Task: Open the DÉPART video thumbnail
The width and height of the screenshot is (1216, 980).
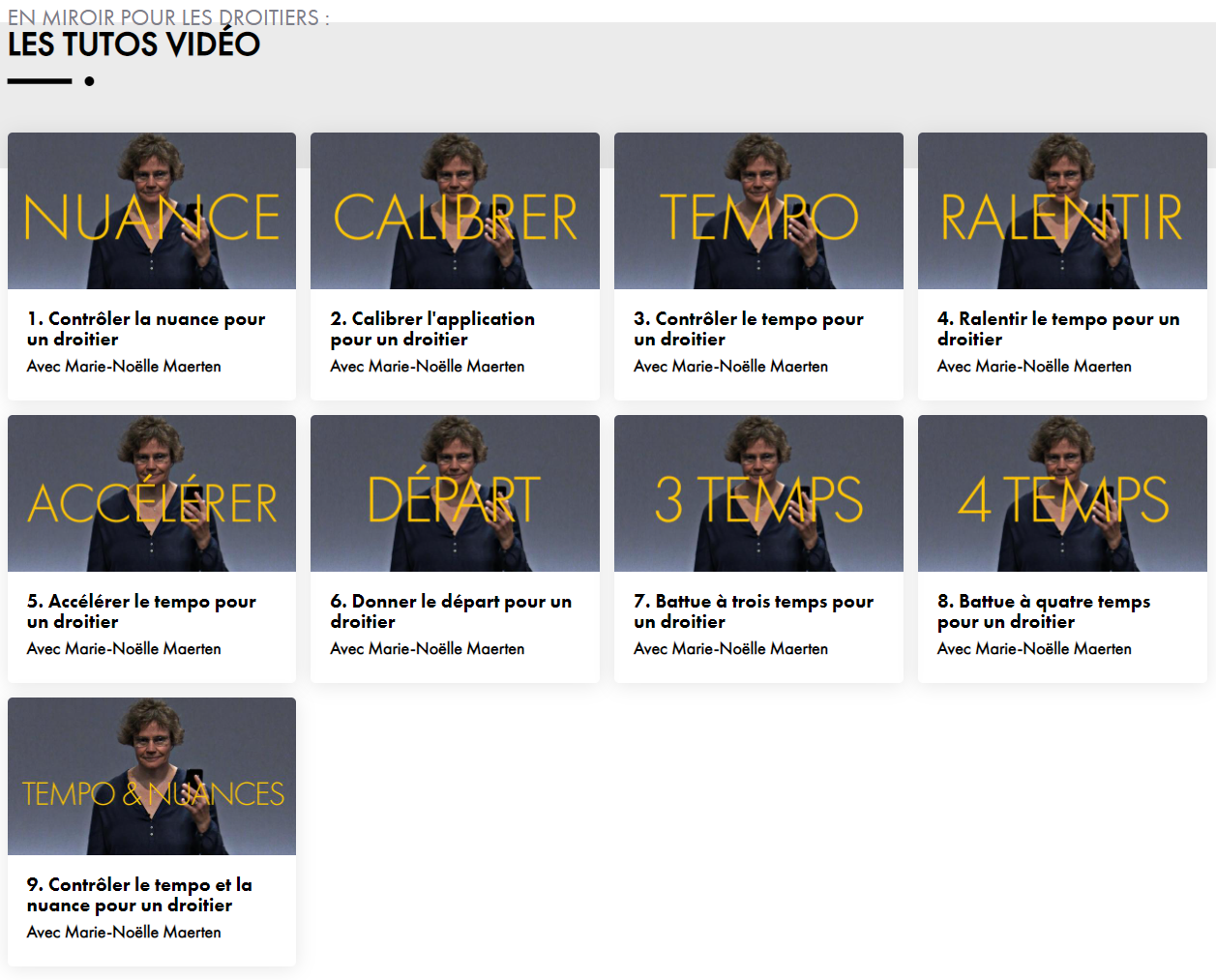Action: tap(455, 493)
